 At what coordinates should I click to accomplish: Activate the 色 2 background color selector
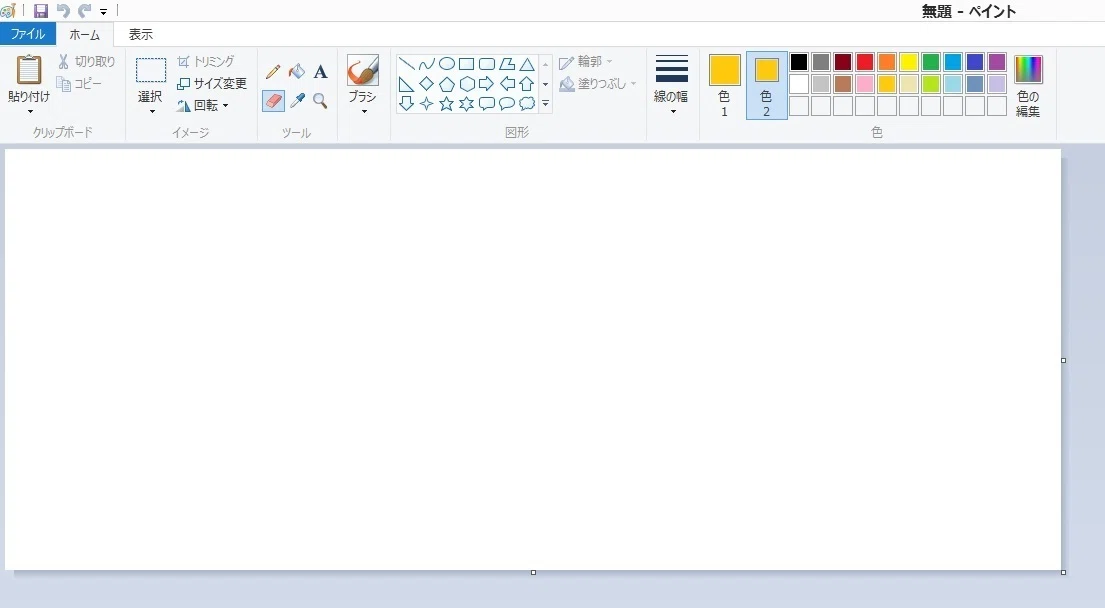[767, 85]
